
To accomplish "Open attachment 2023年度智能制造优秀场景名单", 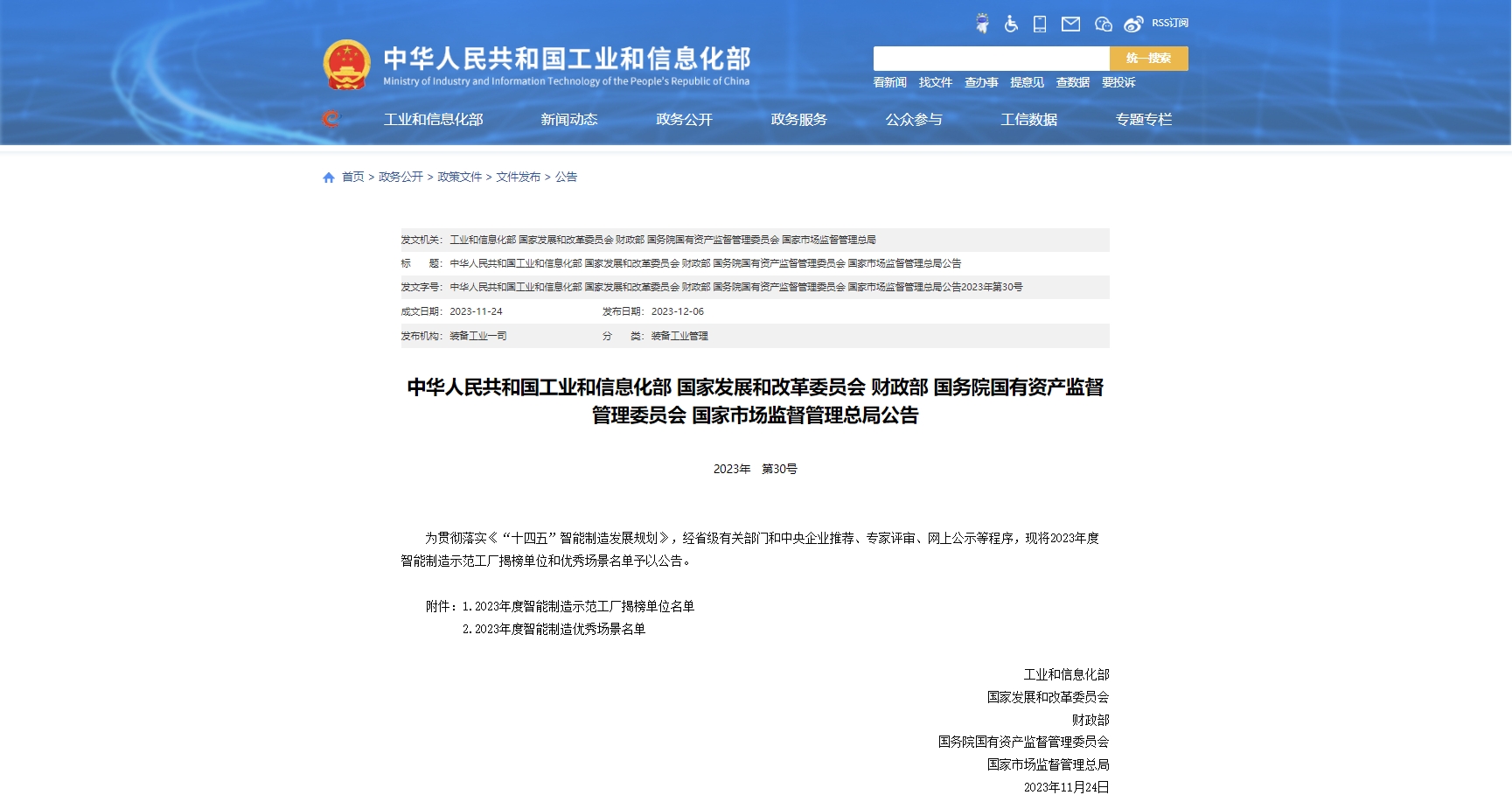I will point(560,629).
